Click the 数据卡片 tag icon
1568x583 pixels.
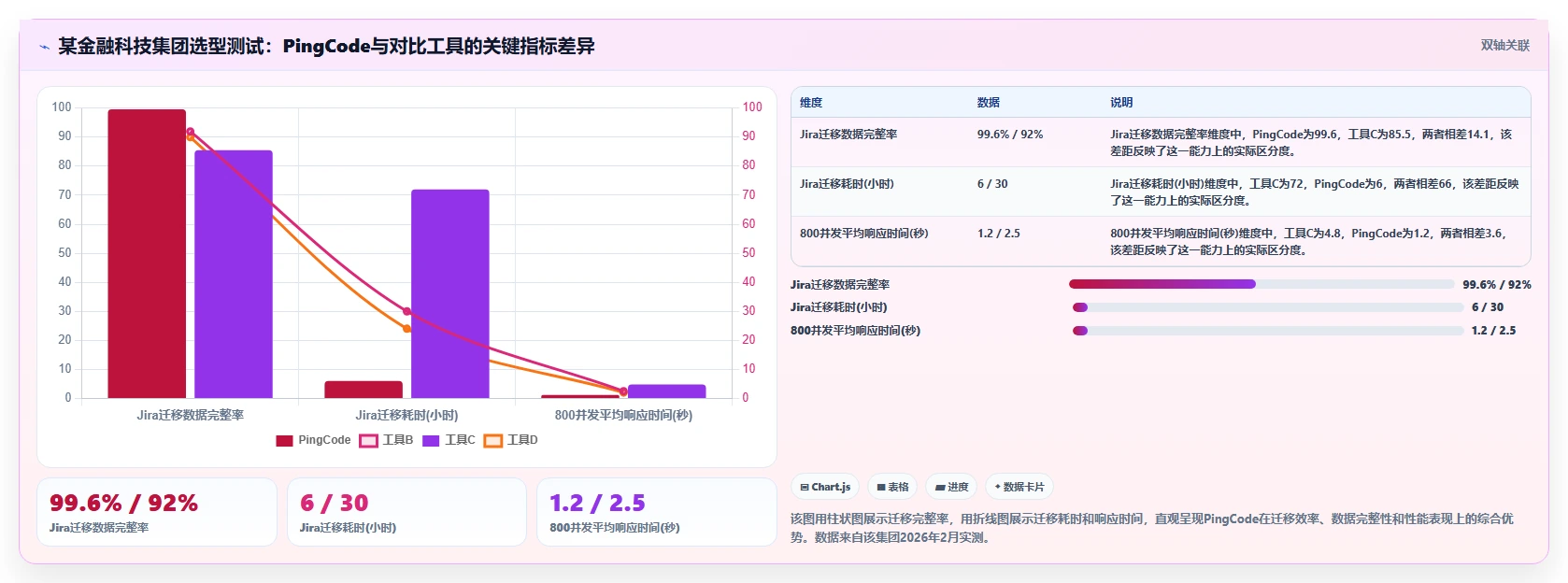tap(998, 487)
